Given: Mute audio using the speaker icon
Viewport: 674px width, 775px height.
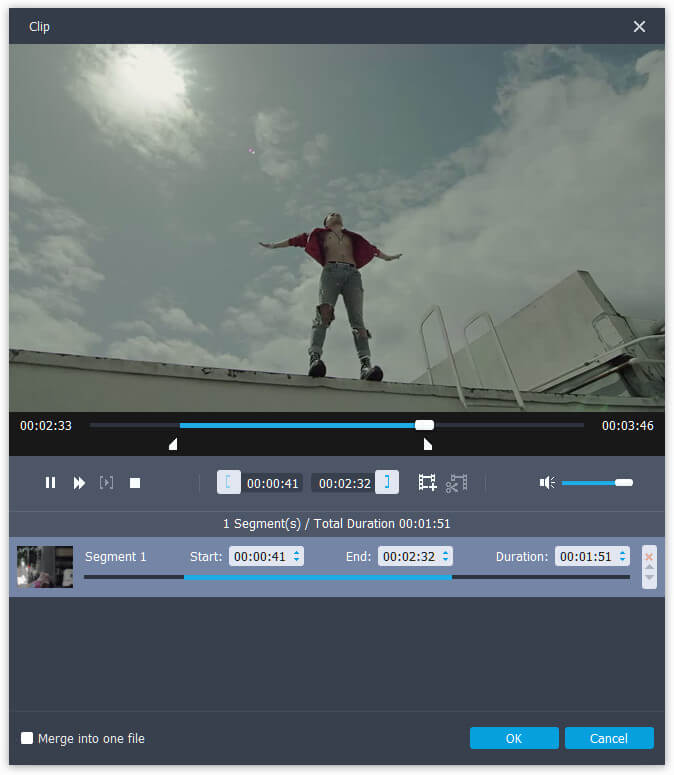Looking at the screenshot, I should (547, 483).
